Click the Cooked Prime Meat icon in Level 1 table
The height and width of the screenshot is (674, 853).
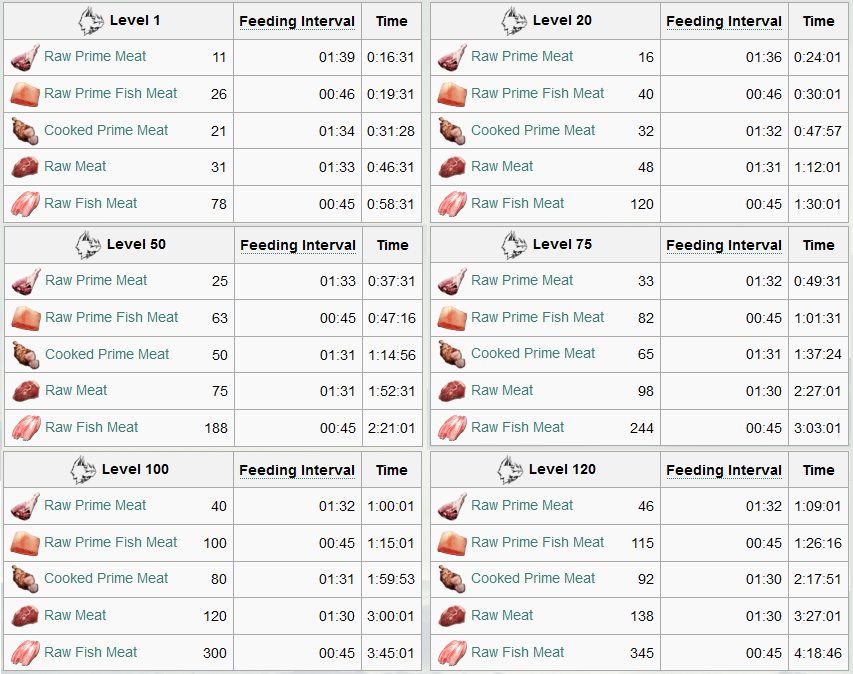25,132
